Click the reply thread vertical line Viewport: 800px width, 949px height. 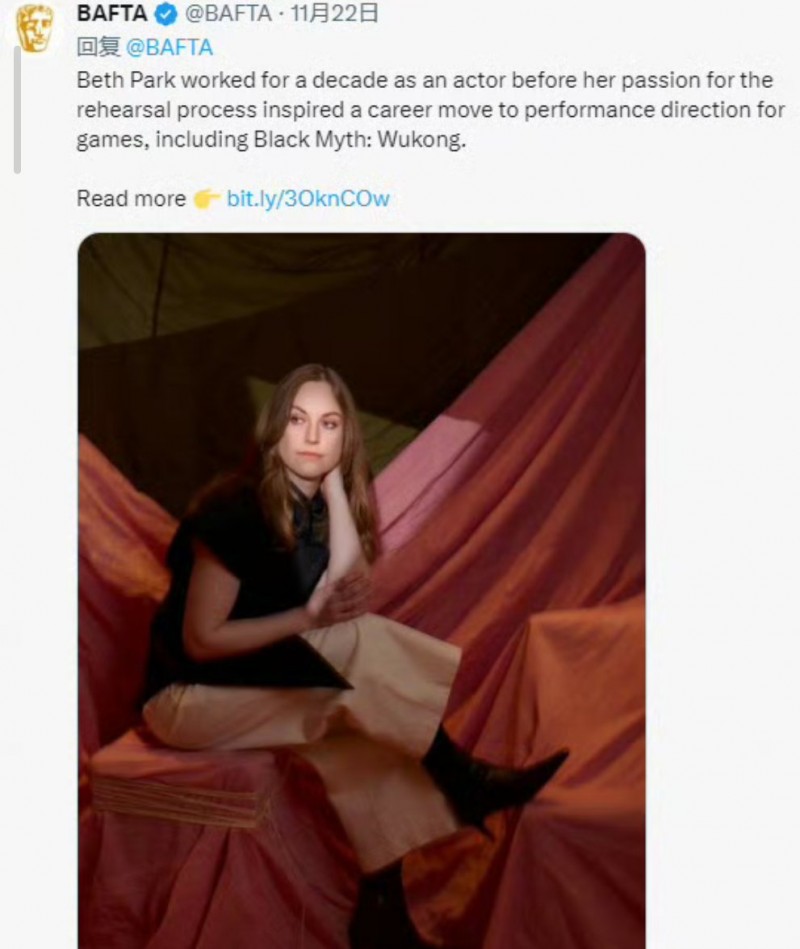coord(18,109)
